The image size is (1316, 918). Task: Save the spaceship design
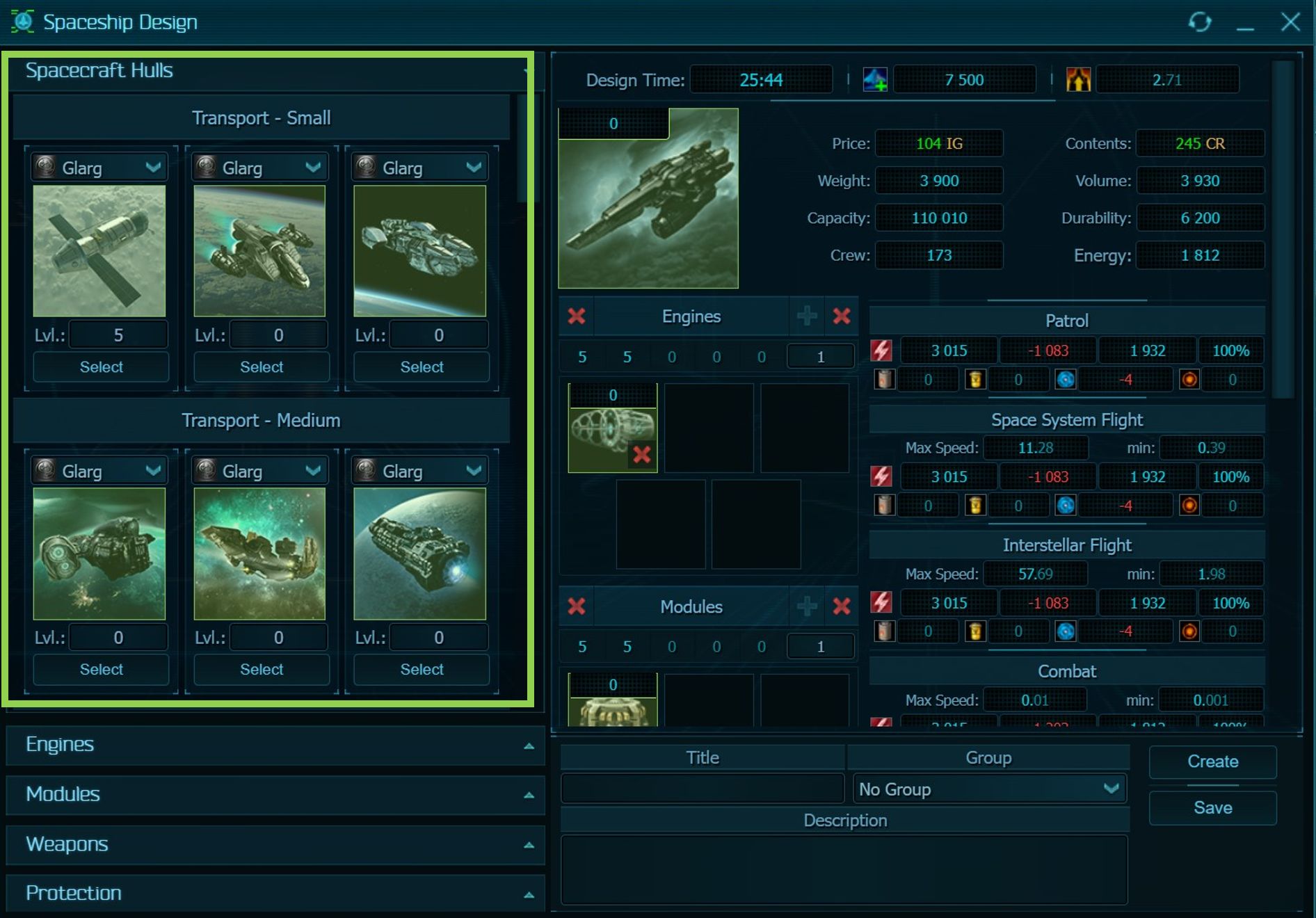1212,808
